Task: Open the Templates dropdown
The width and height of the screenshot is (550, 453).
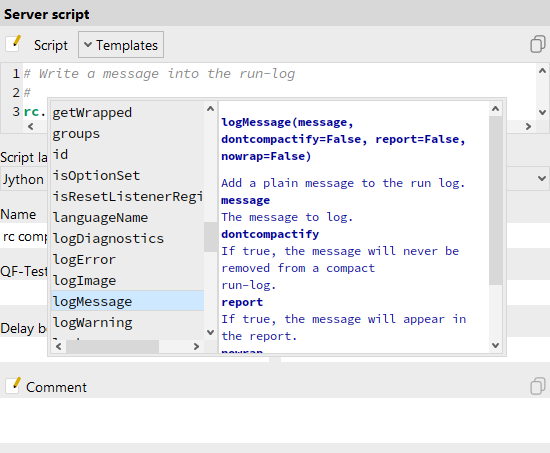Action: (121, 45)
